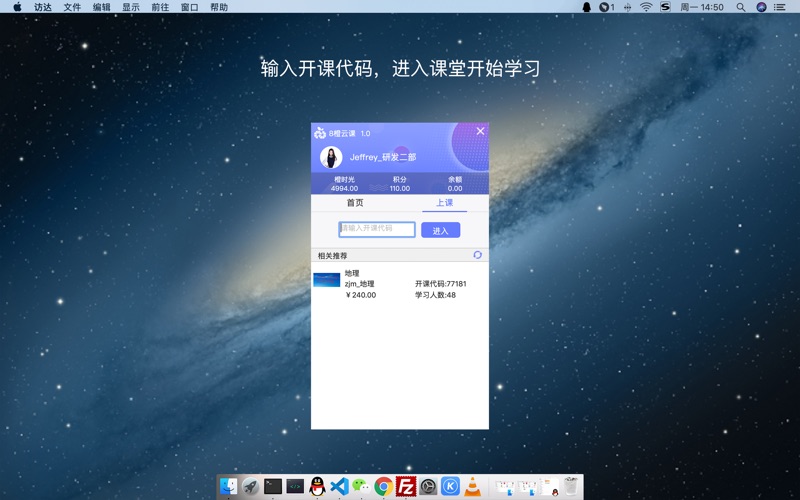Screen dimensions: 800x500
Task: Open WeChat from the Dock
Action: (361, 486)
